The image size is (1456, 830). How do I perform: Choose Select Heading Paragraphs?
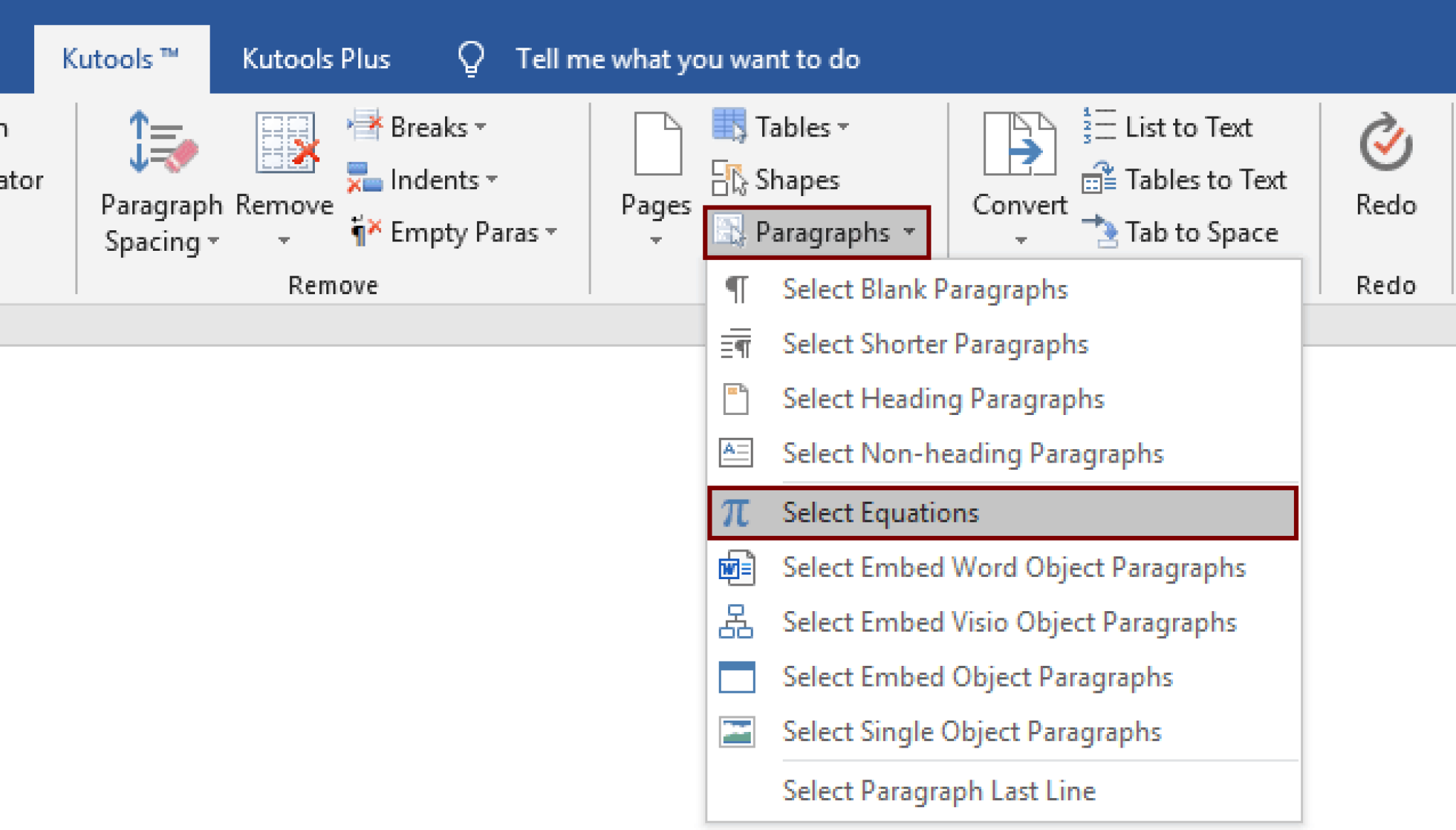[943, 399]
